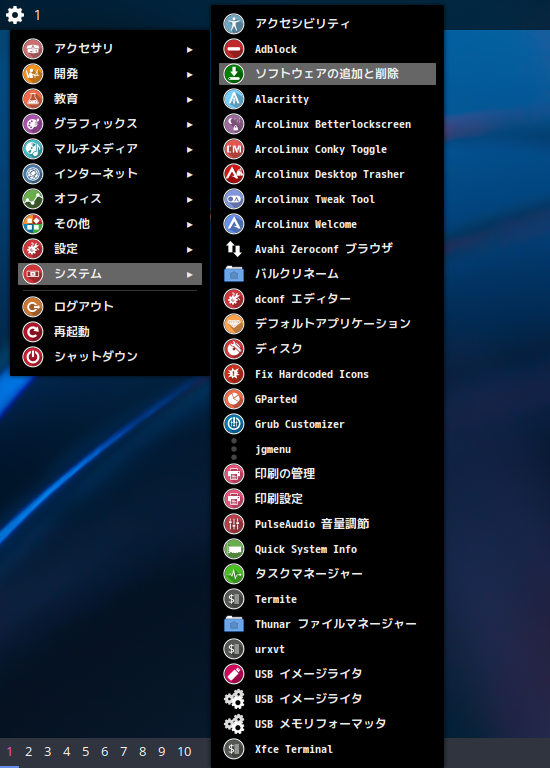Click USB イメージライタ with pink icon
Image resolution: width=550 pixels, height=768 pixels.
[x=327, y=673]
